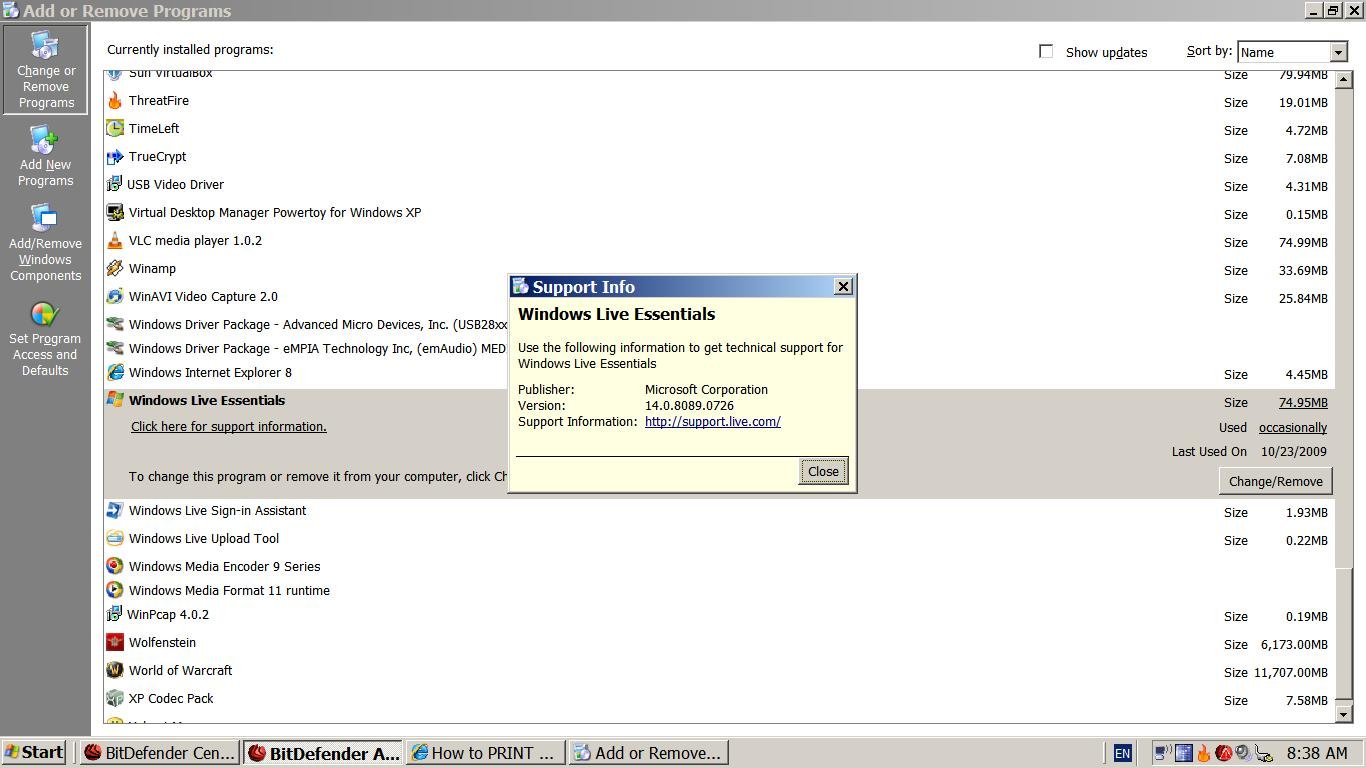
Task: Select the World of Warcraft entry text
Action: [x=180, y=671]
